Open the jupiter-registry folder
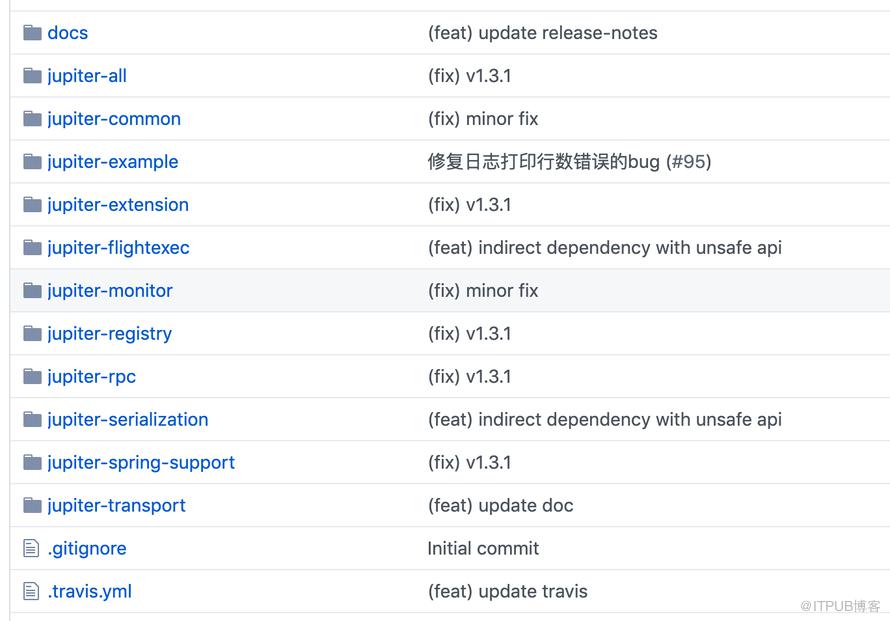Screen dimensions: 890x621 click(x=110, y=333)
